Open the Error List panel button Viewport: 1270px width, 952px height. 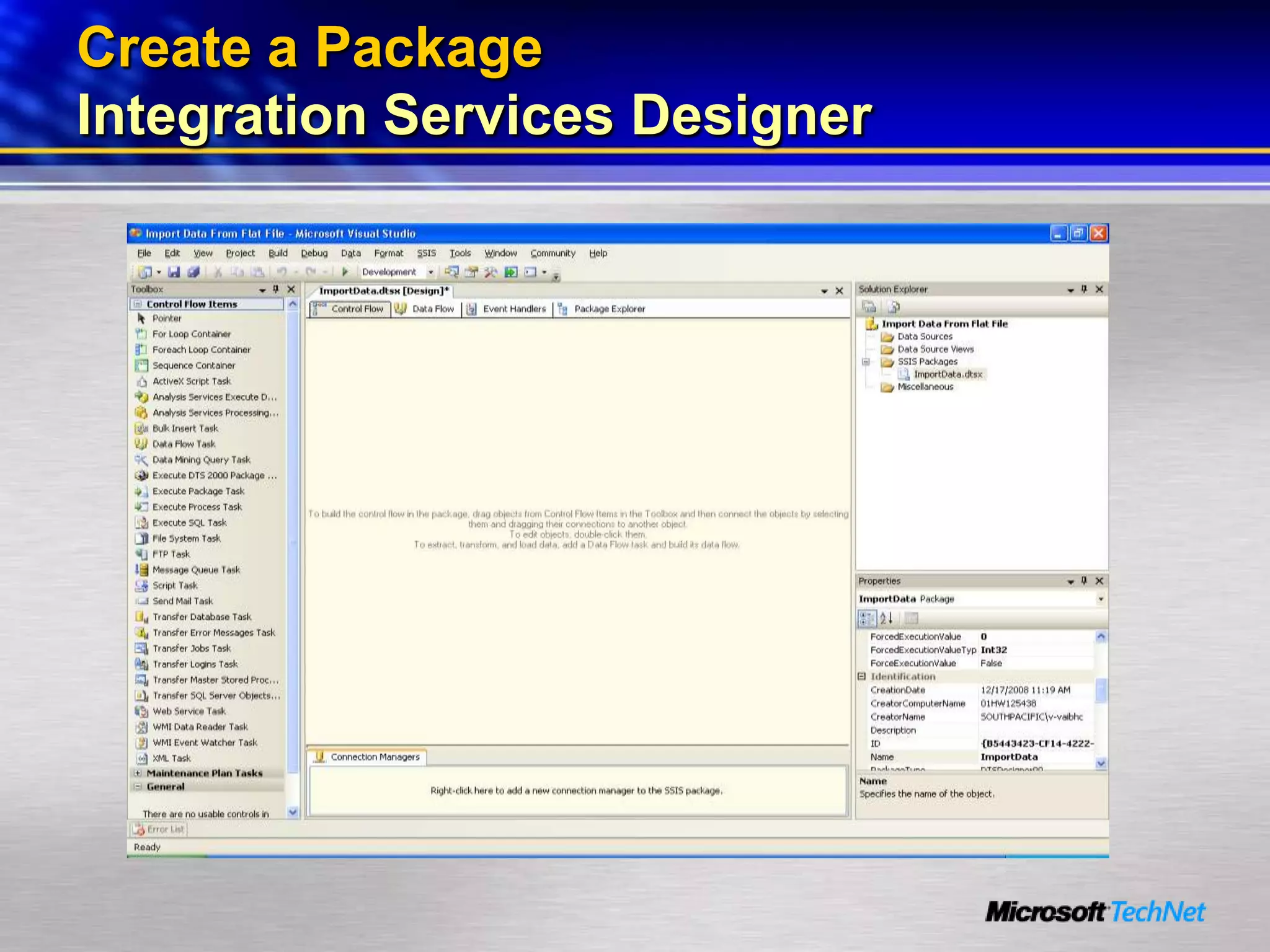pos(159,830)
